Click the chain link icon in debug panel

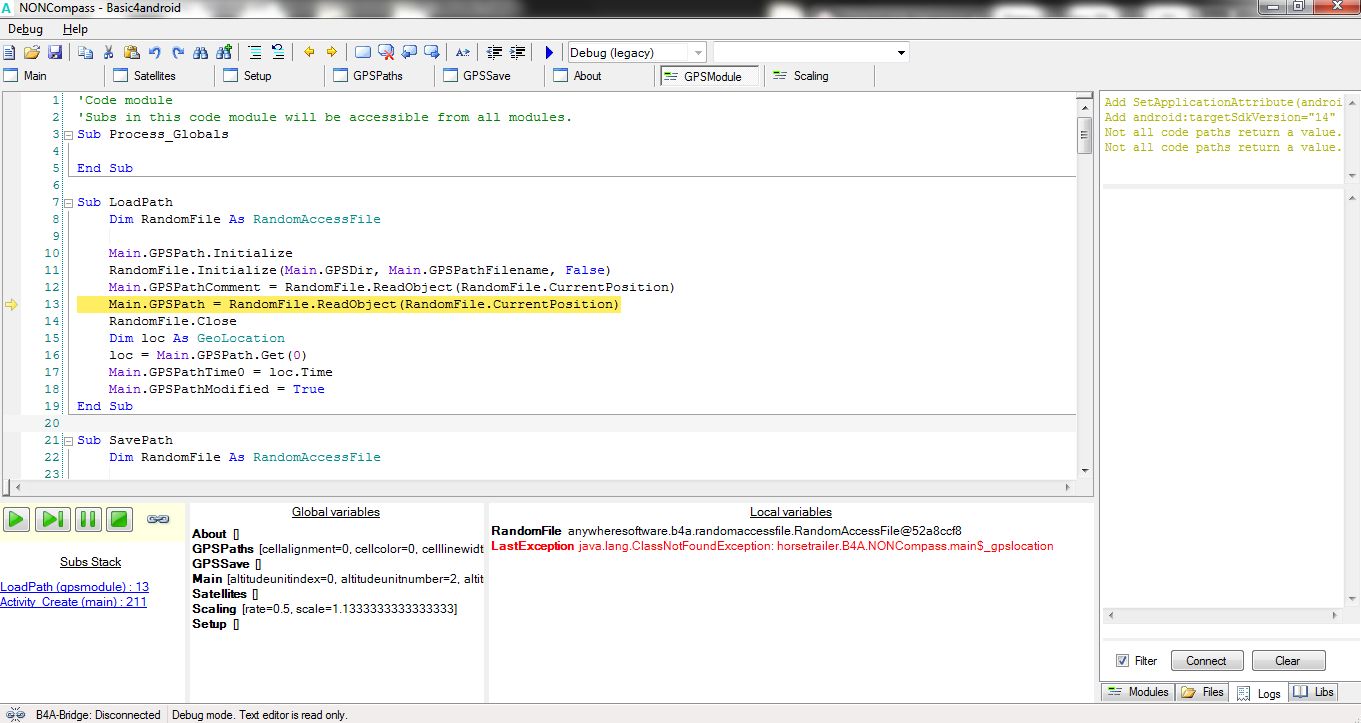pos(158,519)
